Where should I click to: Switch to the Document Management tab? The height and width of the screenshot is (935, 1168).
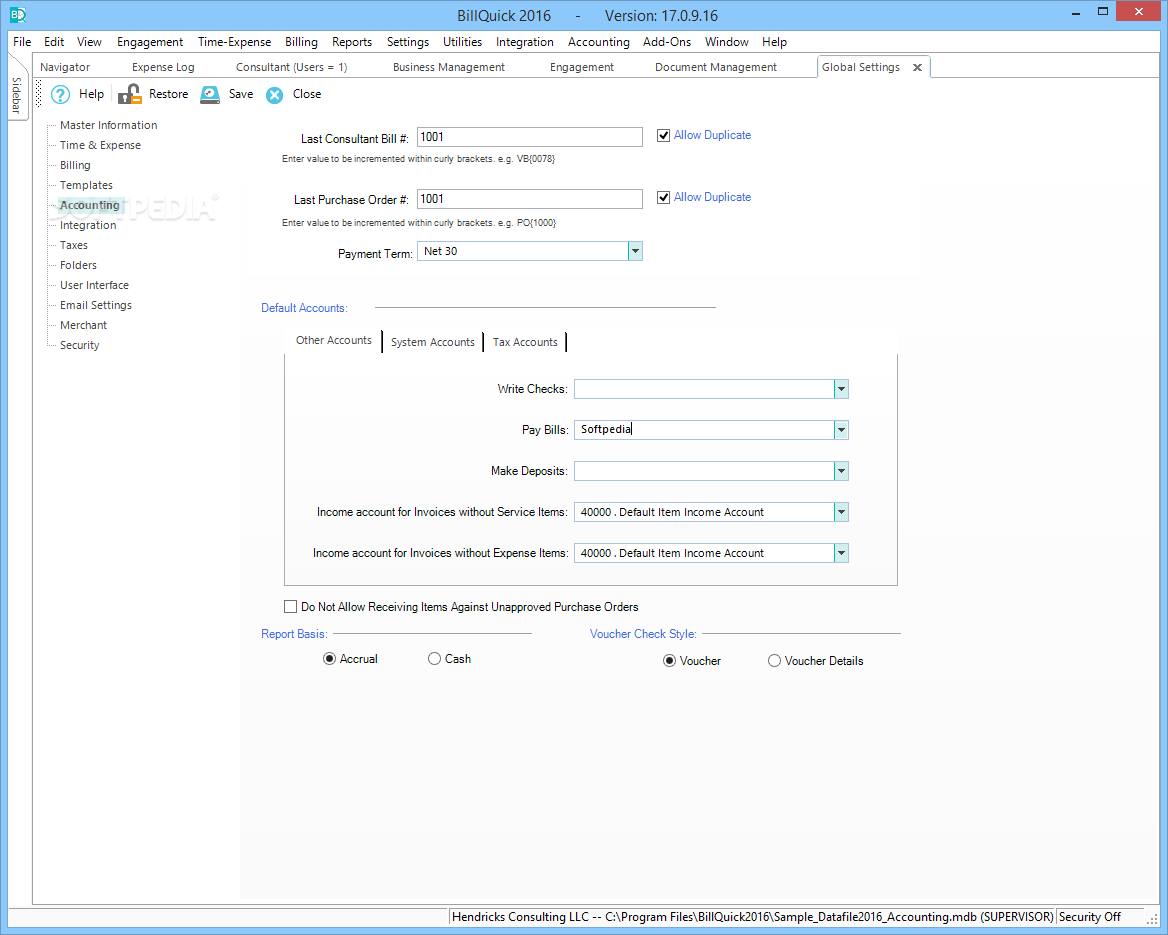point(716,67)
